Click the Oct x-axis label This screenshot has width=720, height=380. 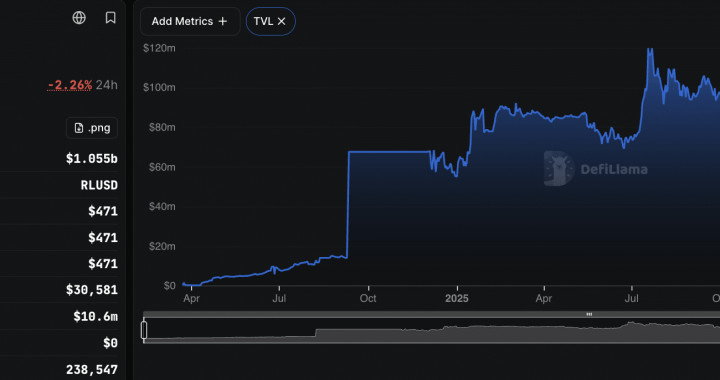(368, 299)
